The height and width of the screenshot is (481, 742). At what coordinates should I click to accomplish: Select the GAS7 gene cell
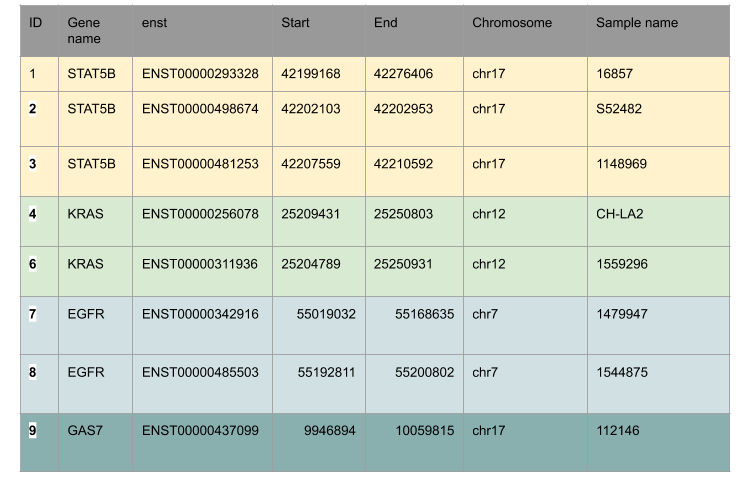click(x=84, y=430)
